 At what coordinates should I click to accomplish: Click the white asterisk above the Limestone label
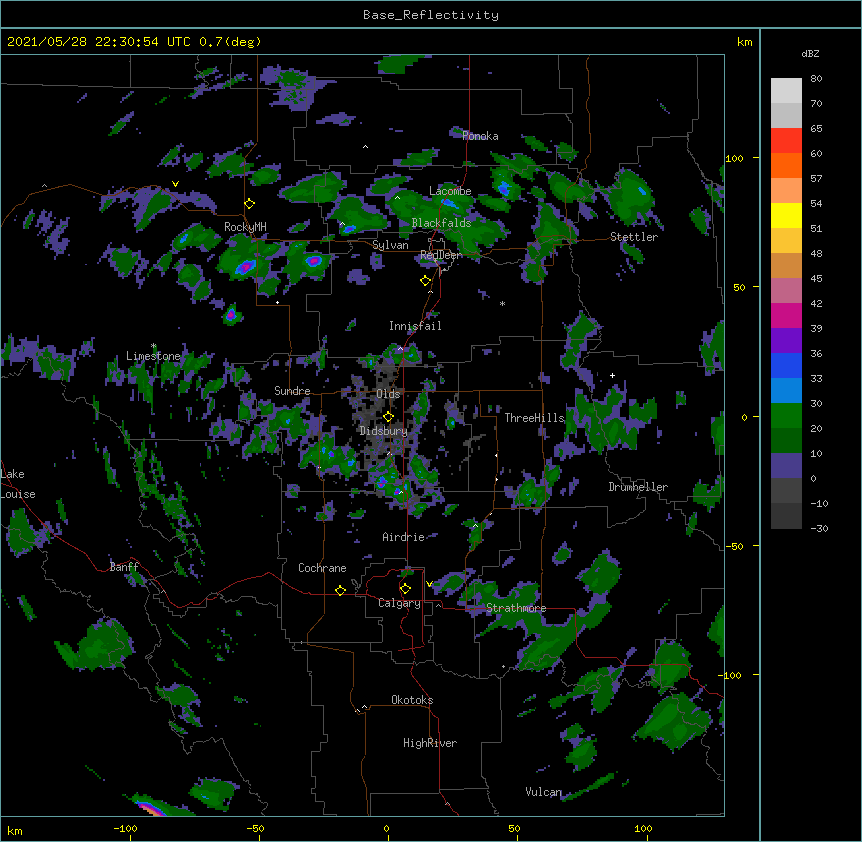153,346
